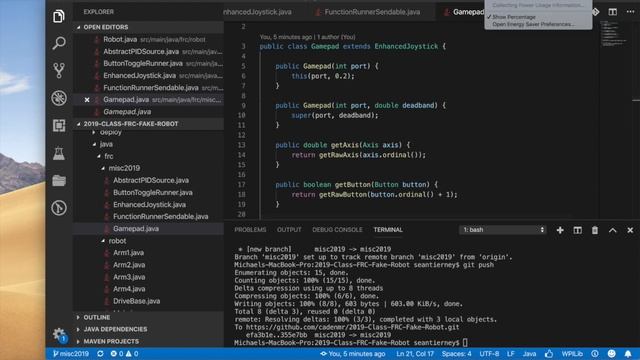Open the '1: bash' terminal selector dropdown
Screen dimensions: 640x360
coord(503,230)
